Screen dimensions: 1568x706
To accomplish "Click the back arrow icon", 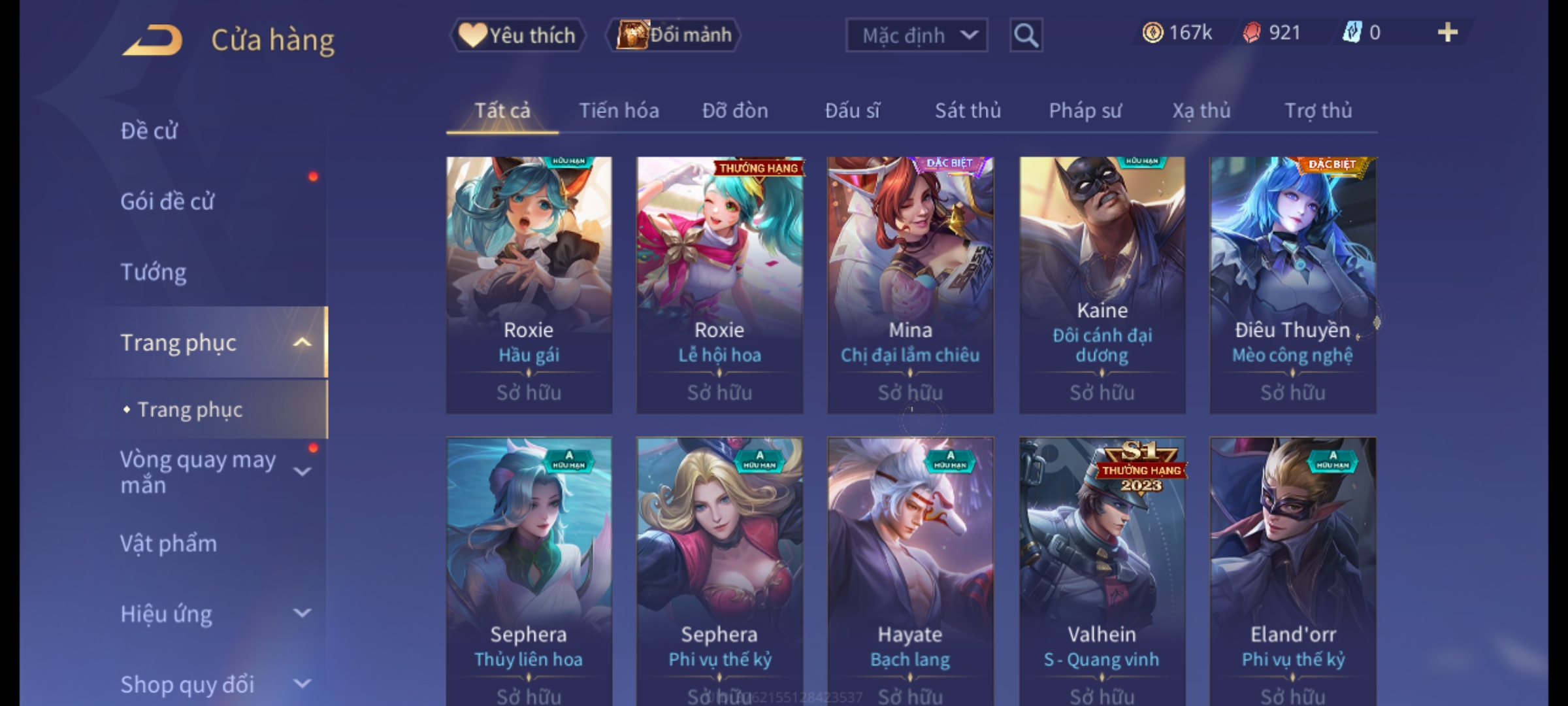I will coord(152,40).
